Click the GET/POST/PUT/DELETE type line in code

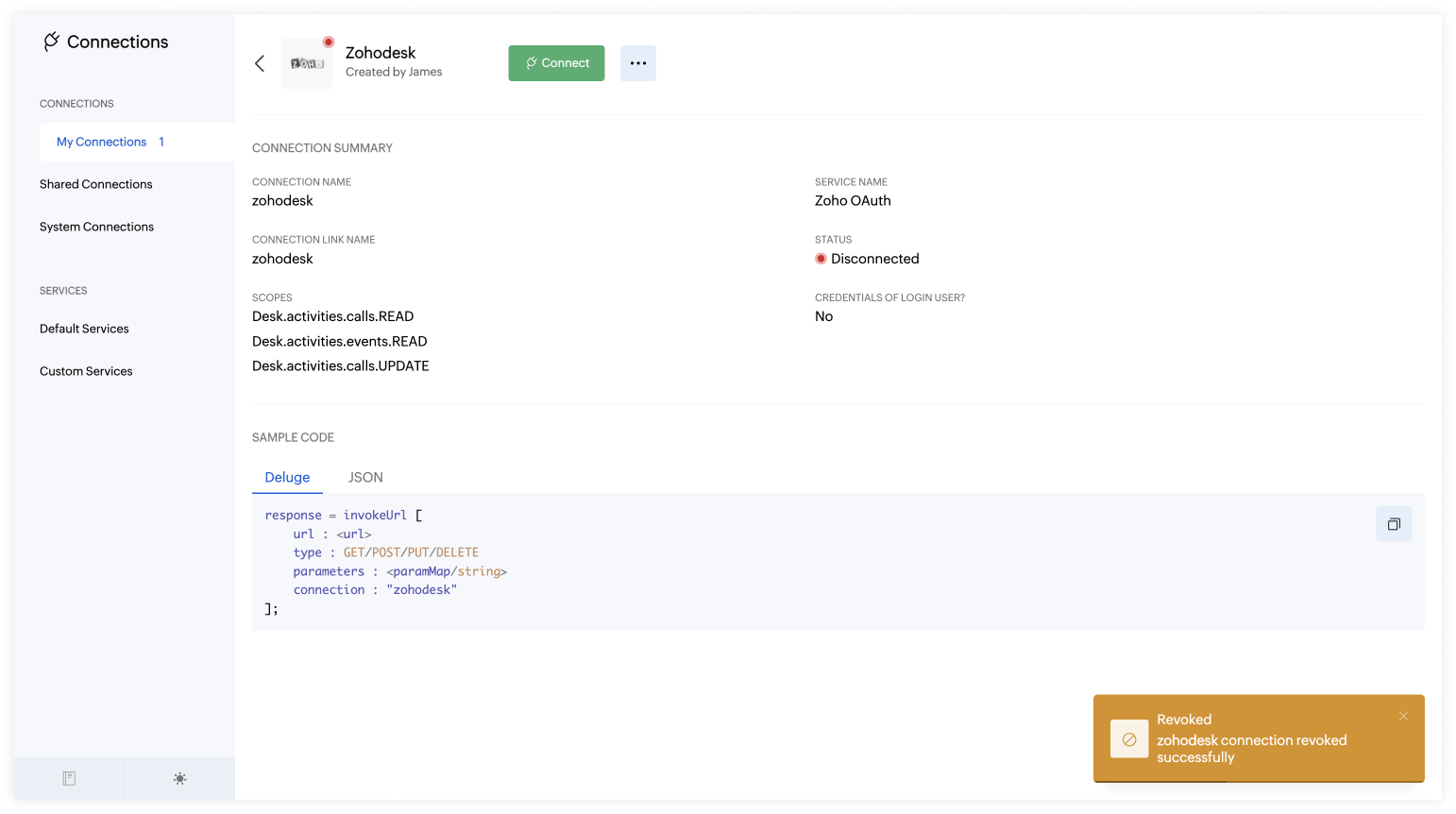click(385, 552)
